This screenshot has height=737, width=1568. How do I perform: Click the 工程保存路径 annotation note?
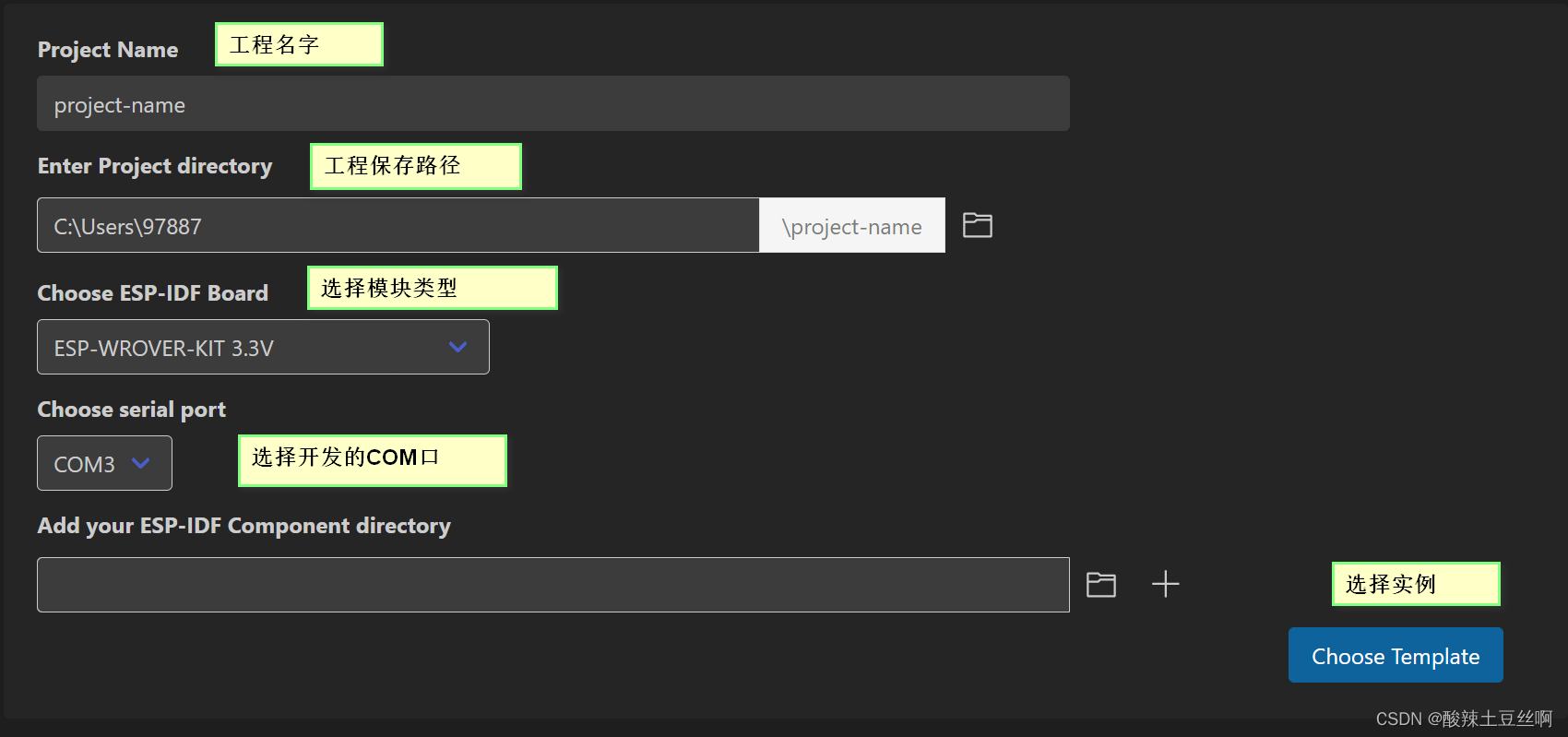click(415, 166)
